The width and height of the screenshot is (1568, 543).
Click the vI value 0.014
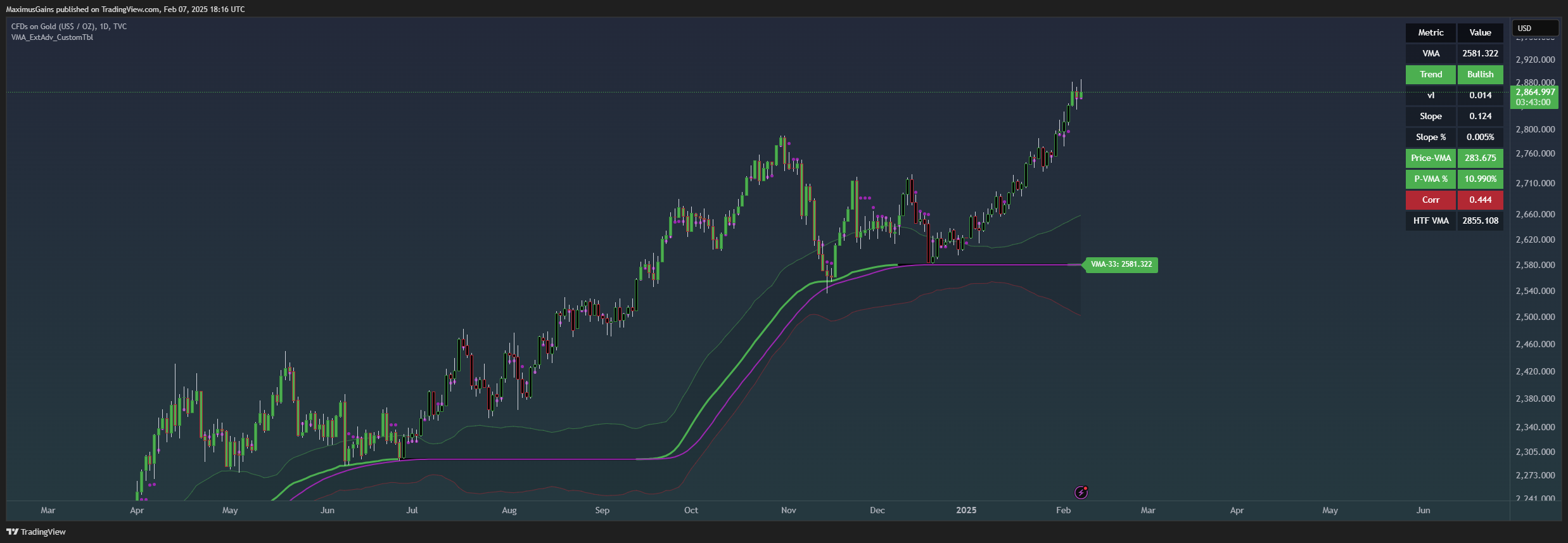tap(1480, 95)
